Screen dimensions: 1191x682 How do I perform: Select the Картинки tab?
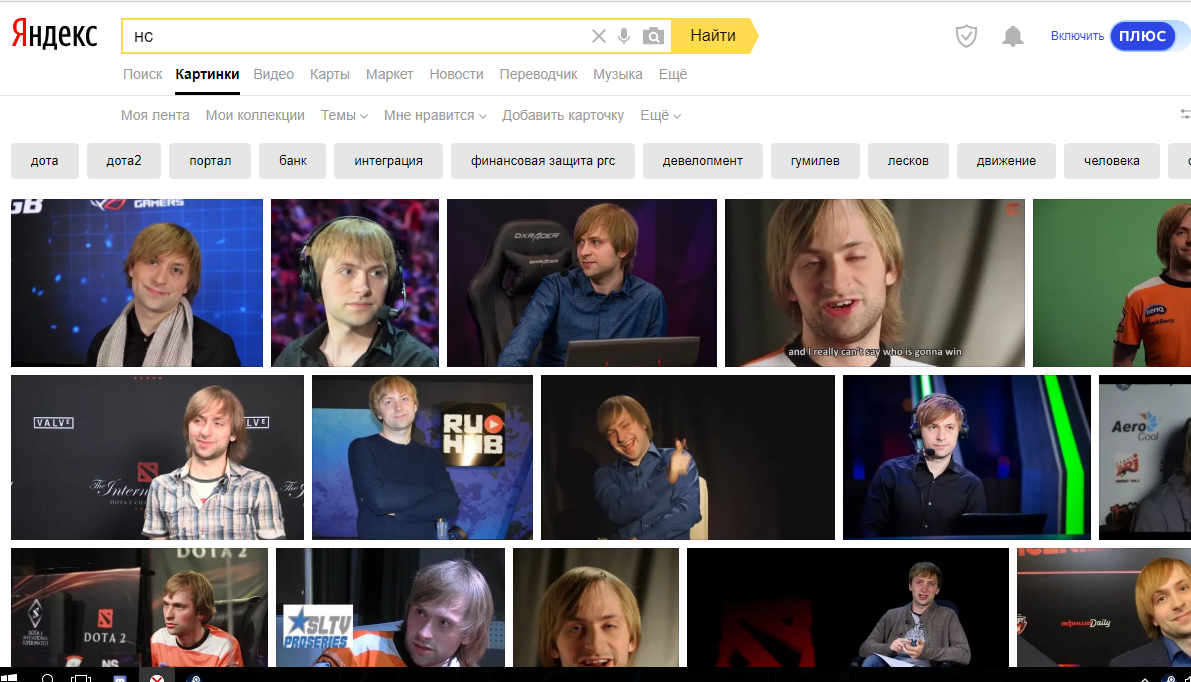click(x=207, y=74)
